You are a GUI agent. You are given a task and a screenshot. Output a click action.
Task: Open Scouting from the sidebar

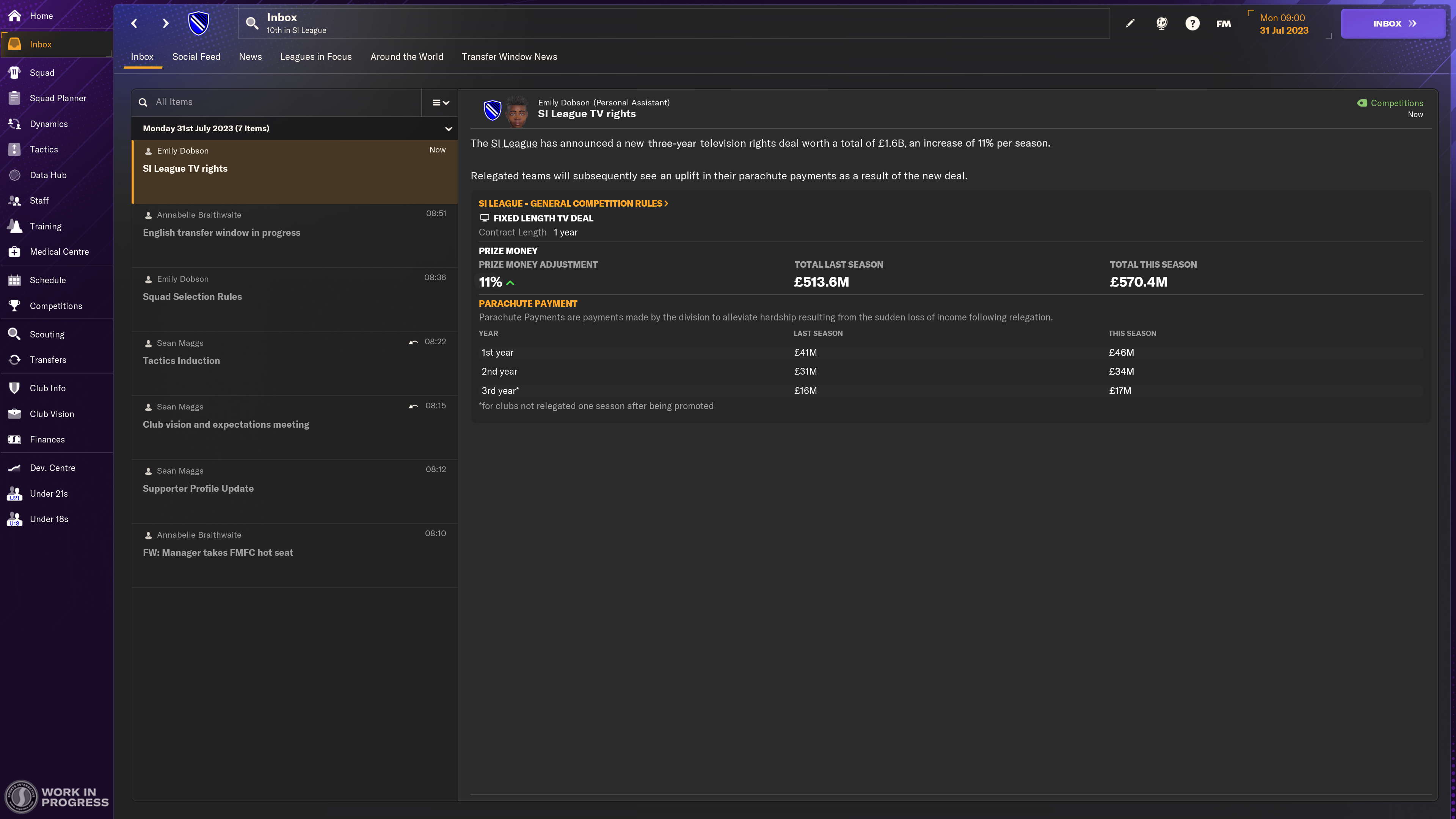click(47, 334)
